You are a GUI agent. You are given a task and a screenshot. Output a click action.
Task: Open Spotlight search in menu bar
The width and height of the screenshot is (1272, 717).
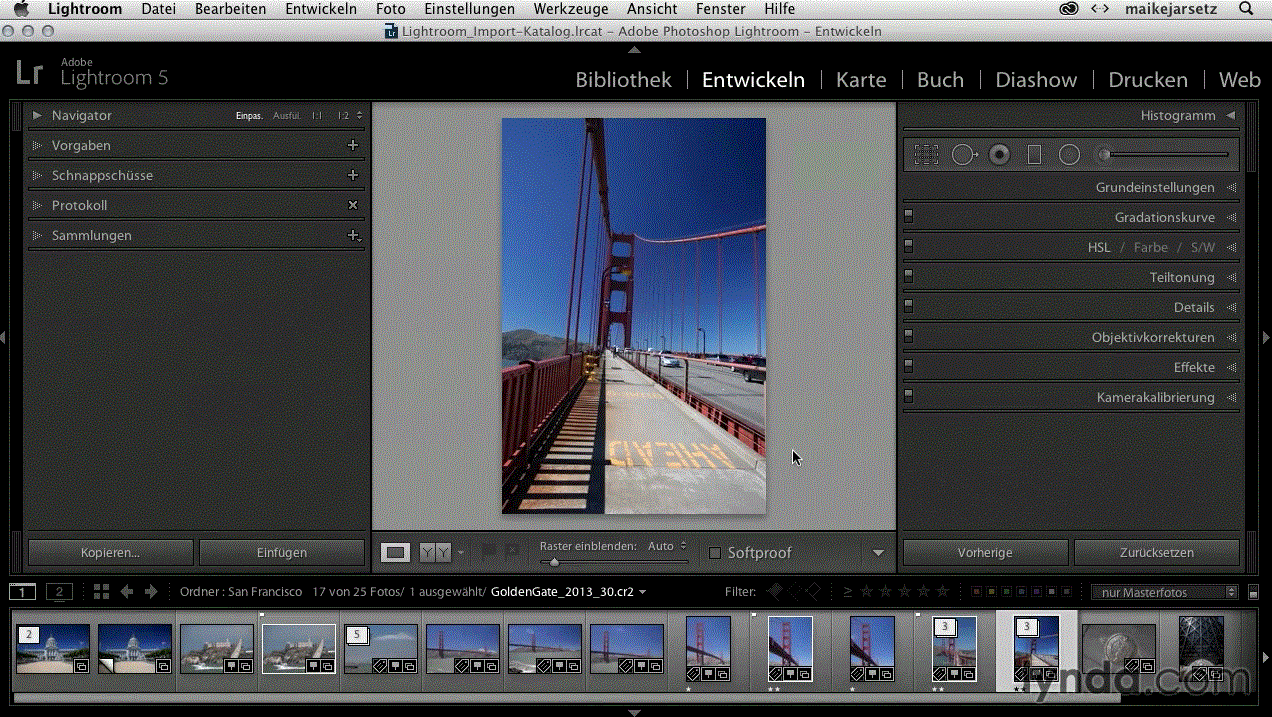click(1246, 9)
